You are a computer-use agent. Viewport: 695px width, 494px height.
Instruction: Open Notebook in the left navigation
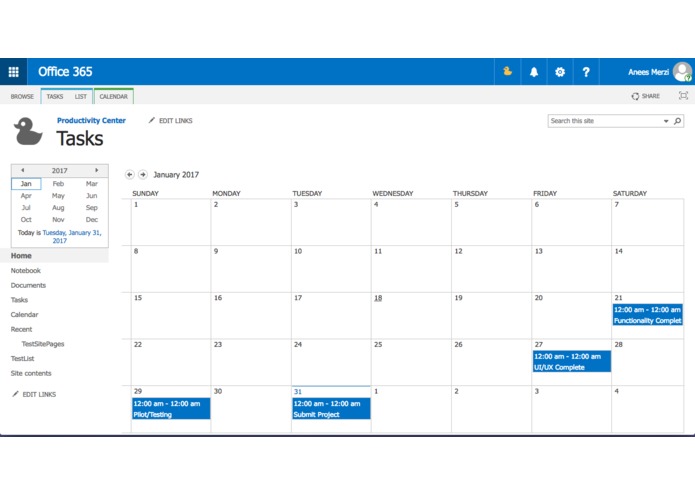click(x=26, y=271)
